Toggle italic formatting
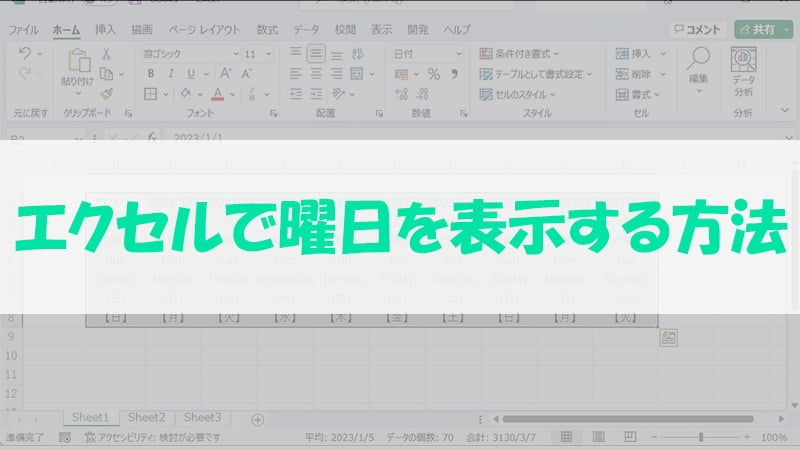The height and width of the screenshot is (450, 800). (x=168, y=73)
